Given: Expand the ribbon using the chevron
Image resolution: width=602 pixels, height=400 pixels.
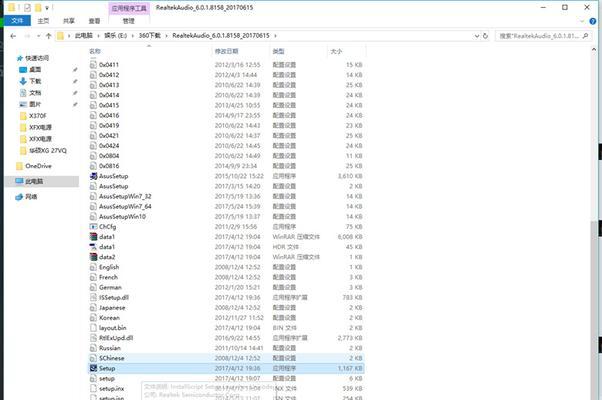Looking at the screenshot, I should click(582, 21).
